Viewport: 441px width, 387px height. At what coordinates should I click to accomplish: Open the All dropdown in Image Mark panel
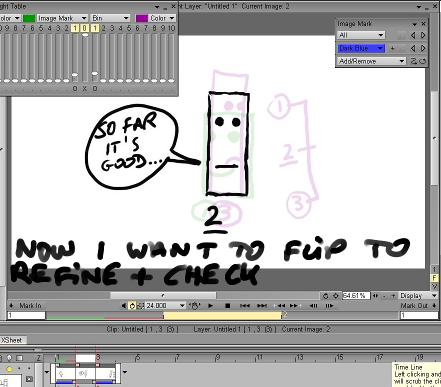point(361,35)
